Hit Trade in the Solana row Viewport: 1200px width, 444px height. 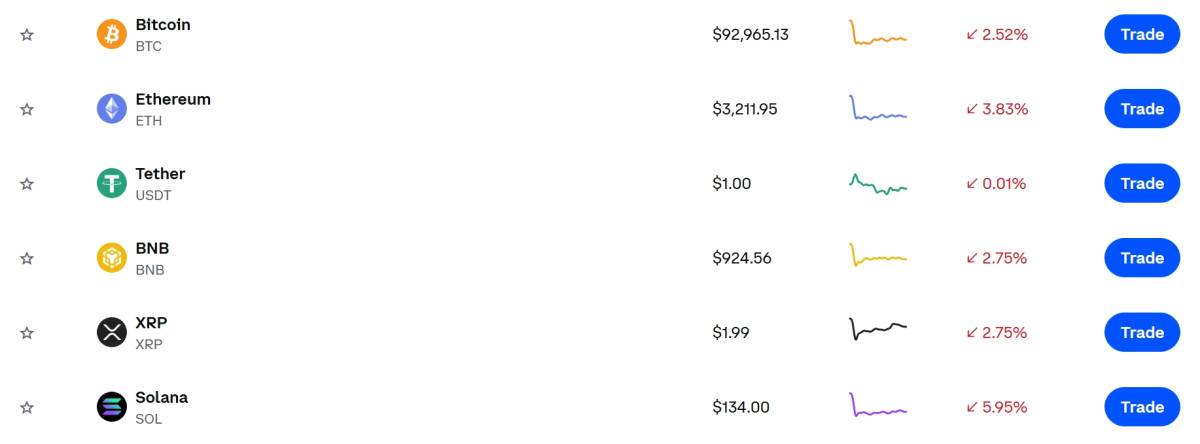coord(1141,407)
